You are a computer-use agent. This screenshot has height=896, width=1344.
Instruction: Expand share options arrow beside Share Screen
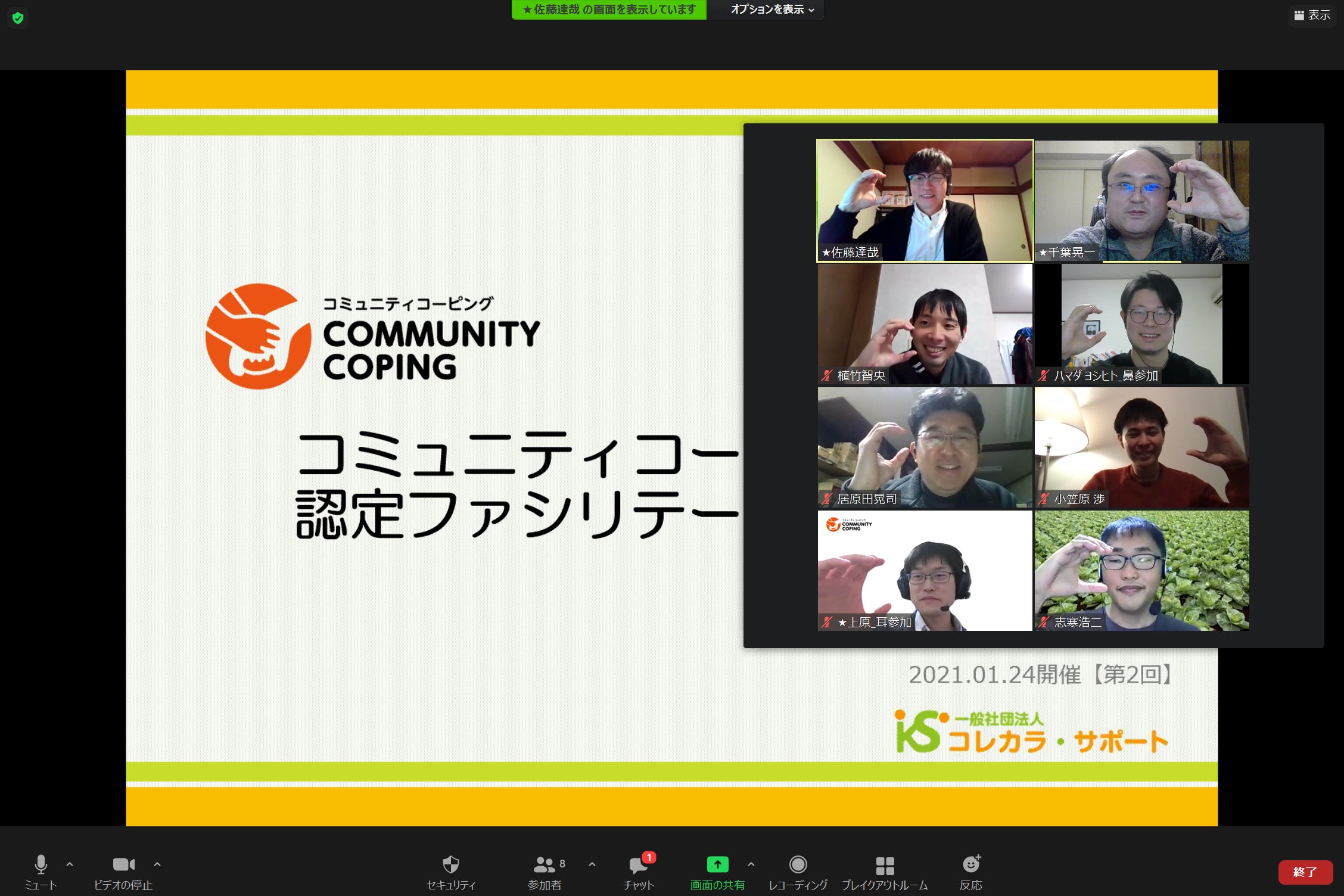pyautogui.click(x=751, y=864)
